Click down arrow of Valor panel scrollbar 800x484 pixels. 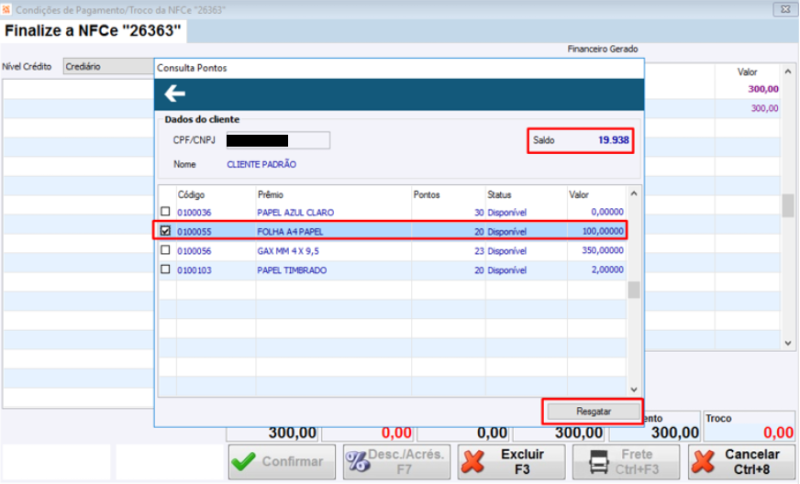(x=788, y=343)
